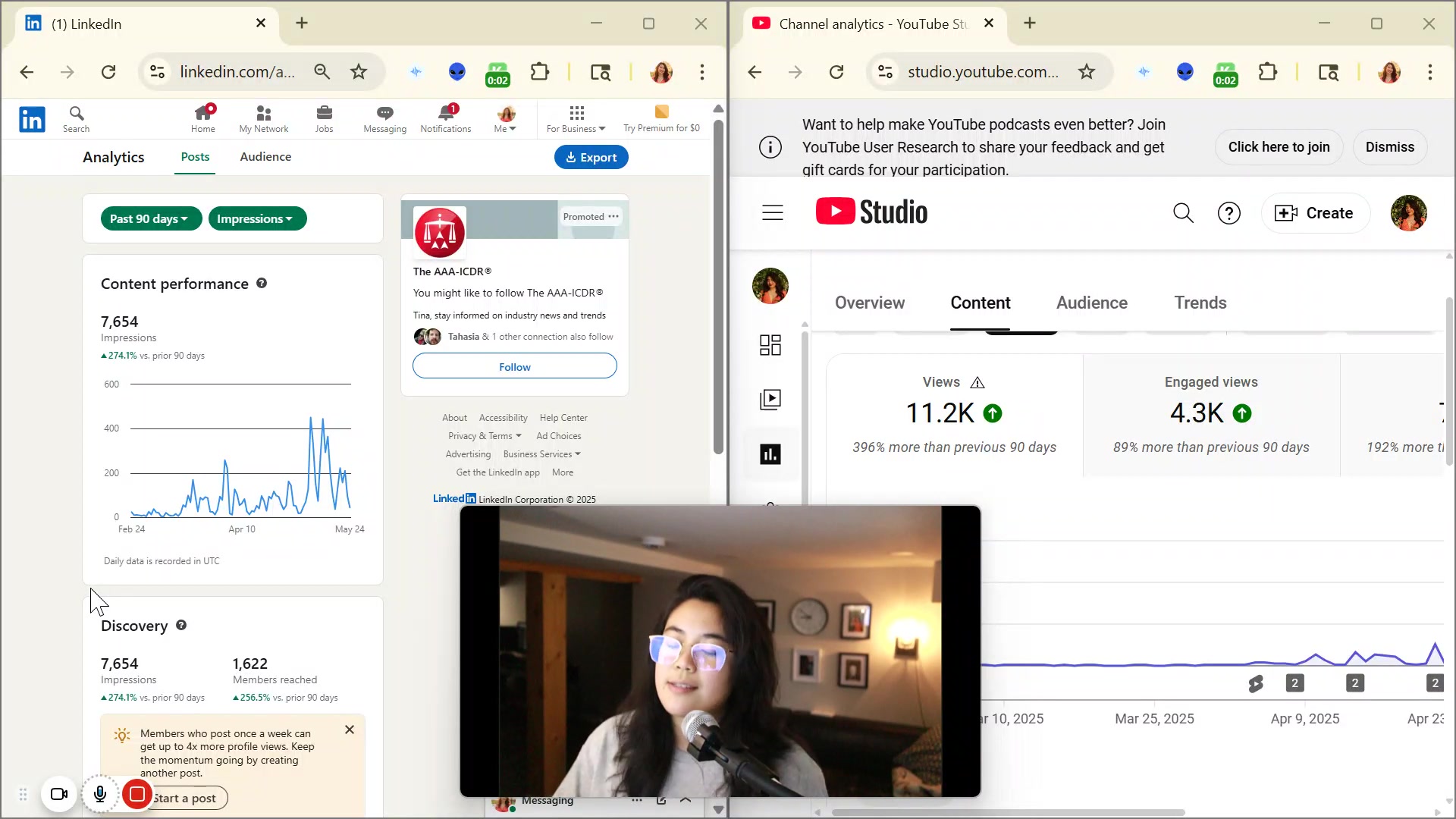Switch to LinkedIn Audience analytics tab
The image size is (1456, 819).
265,157
